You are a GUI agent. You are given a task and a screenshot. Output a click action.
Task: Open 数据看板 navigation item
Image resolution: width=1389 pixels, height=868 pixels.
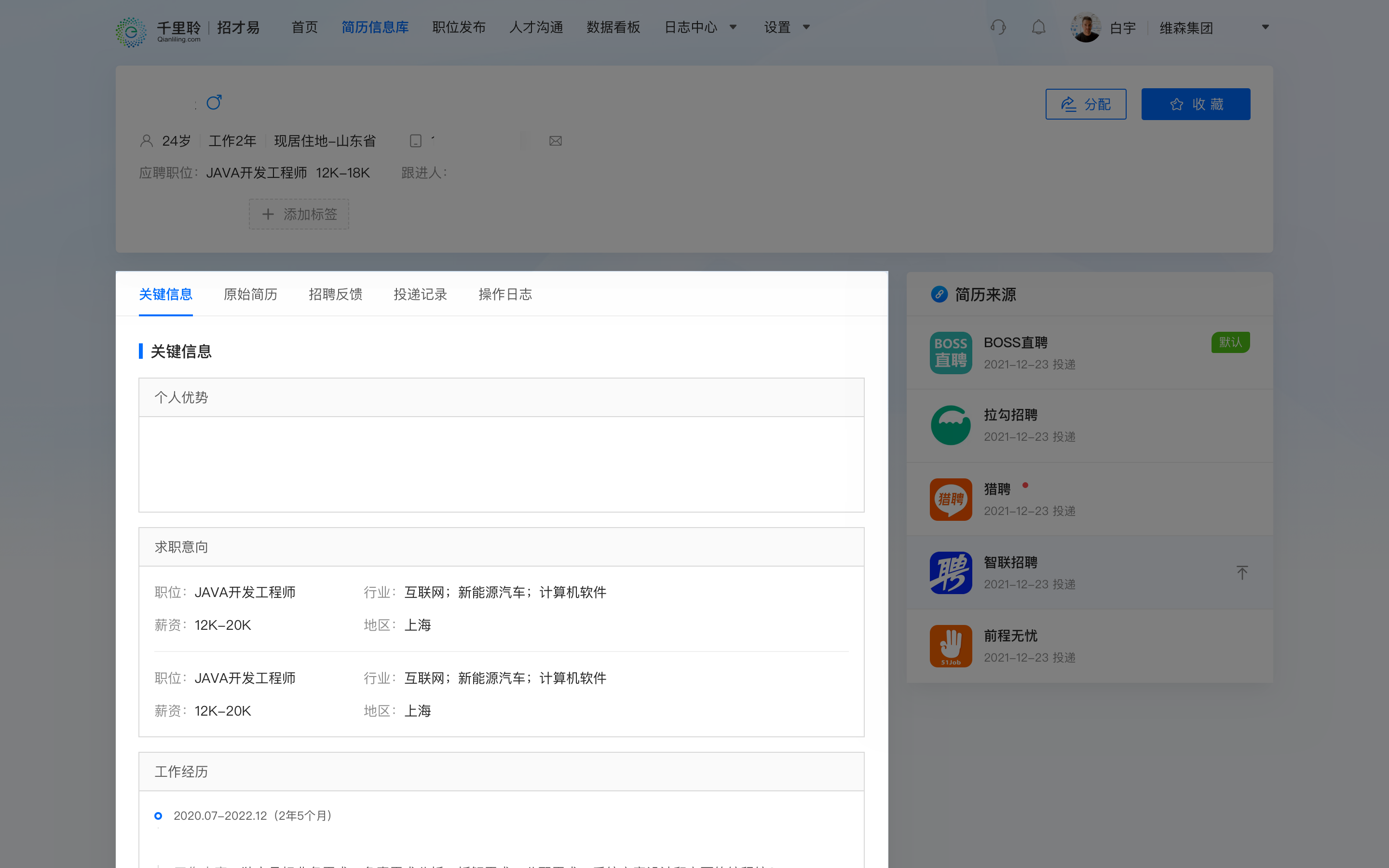pyautogui.click(x=613, y=27)
